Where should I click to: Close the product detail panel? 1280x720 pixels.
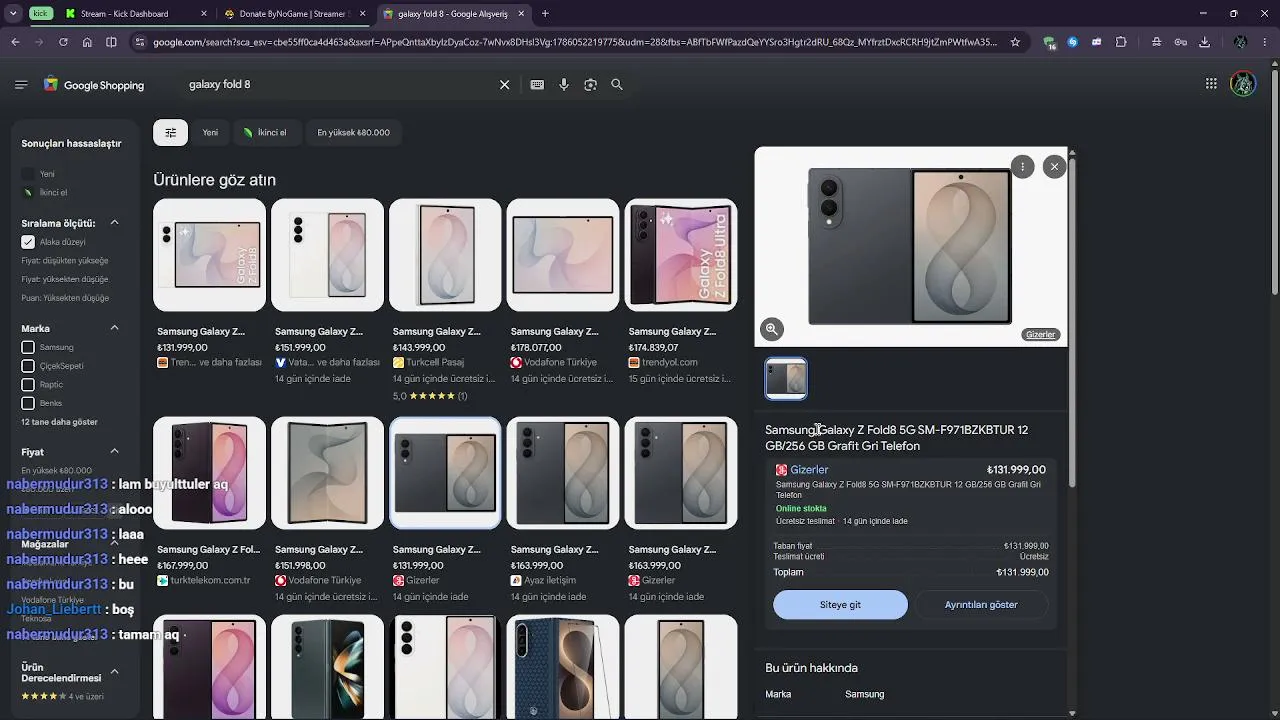click(x=1054, y=167)
